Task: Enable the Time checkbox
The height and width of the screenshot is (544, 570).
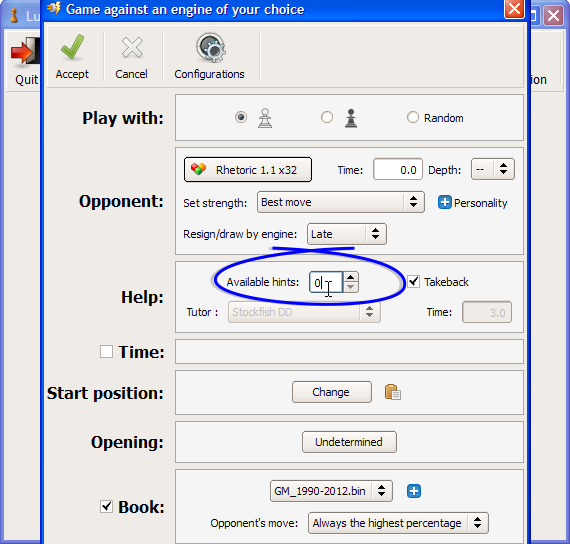Action: coord(106,352)
